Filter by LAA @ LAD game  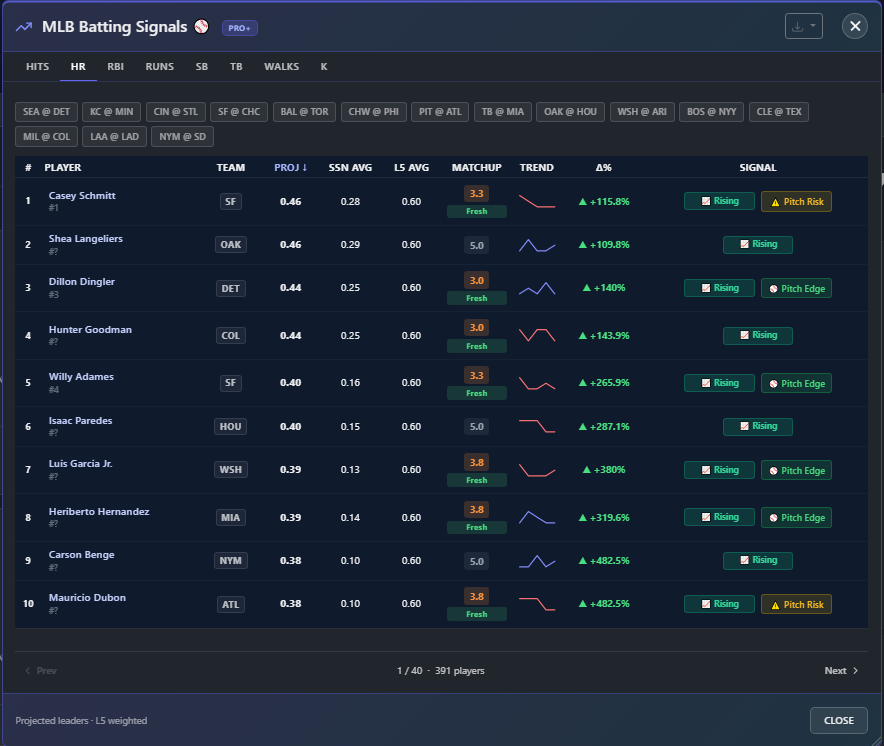(114, 136)
